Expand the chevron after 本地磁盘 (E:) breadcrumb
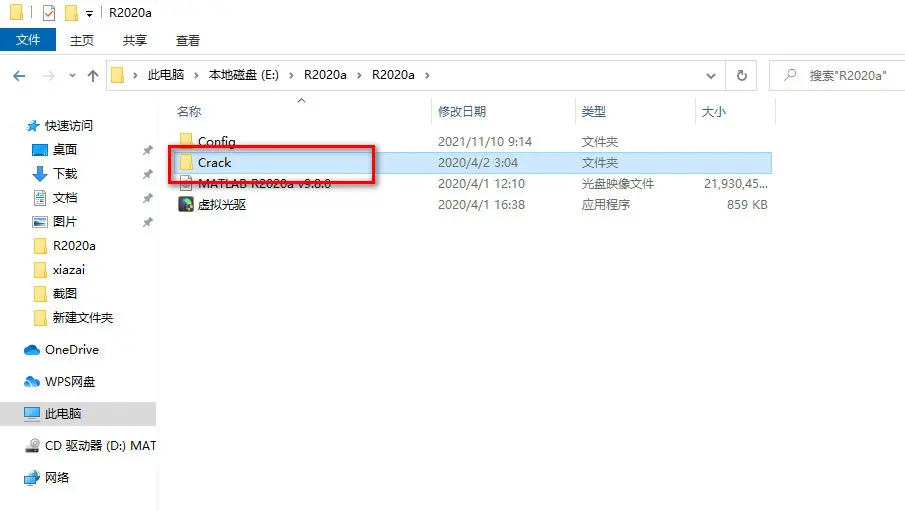Image resolution: width=905 pixels, height=511 pixels. tap(291, 76)
